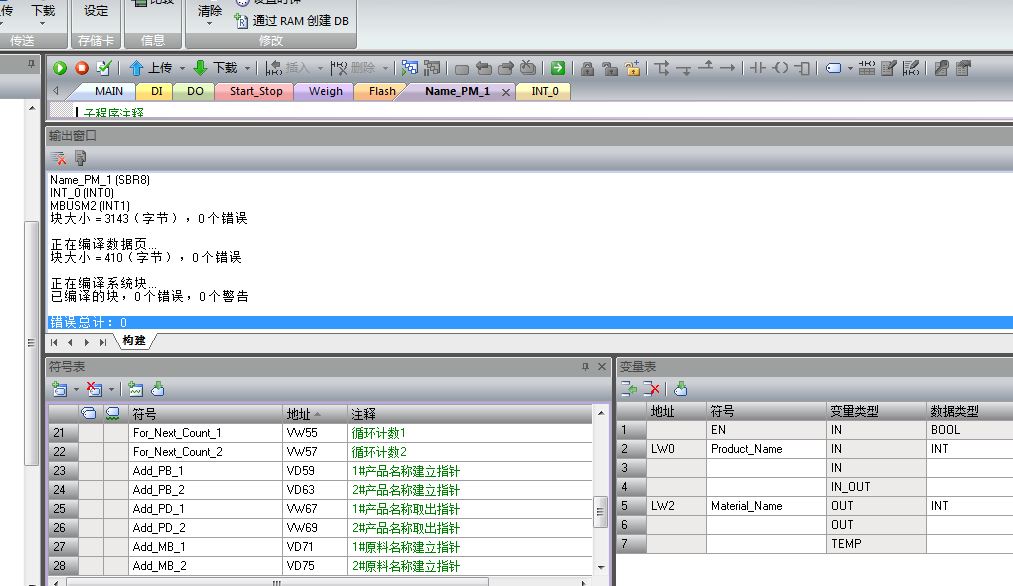
Task: Switch to the Weigh tab
Action: click(326, 92)
